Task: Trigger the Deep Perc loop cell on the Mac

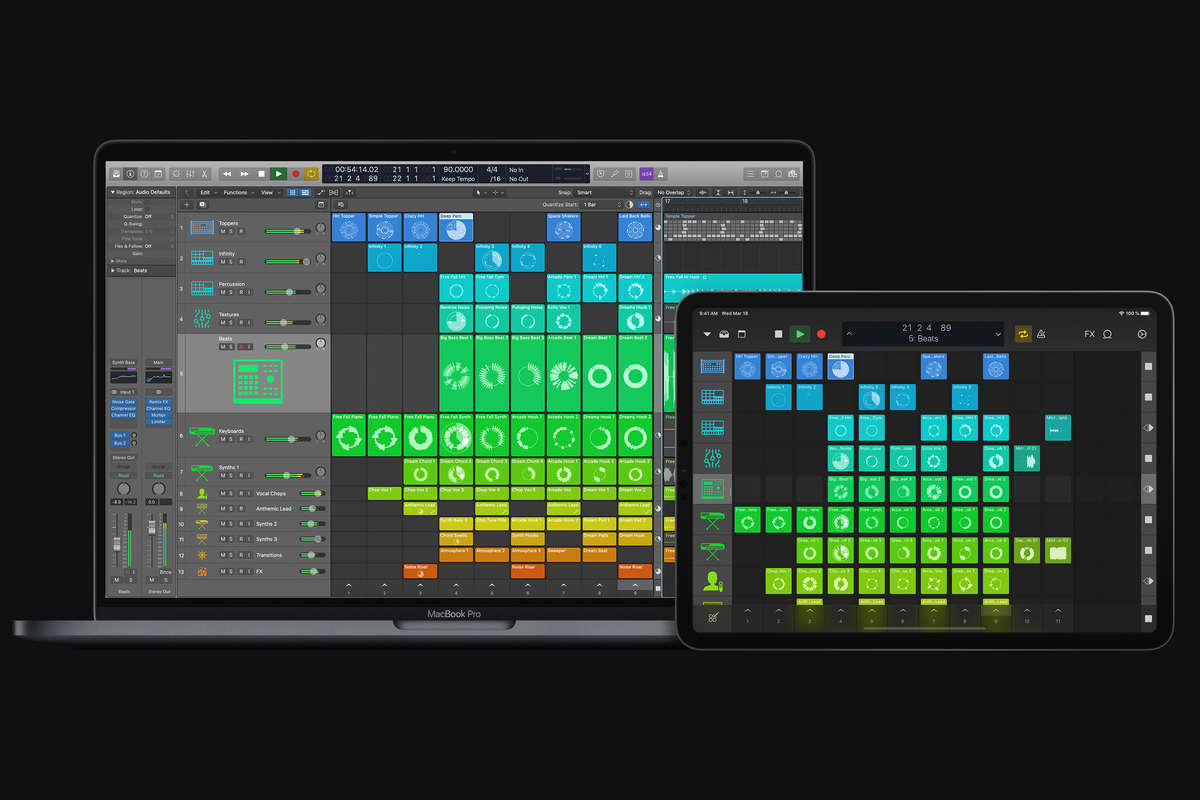Action: coord(456,229)
